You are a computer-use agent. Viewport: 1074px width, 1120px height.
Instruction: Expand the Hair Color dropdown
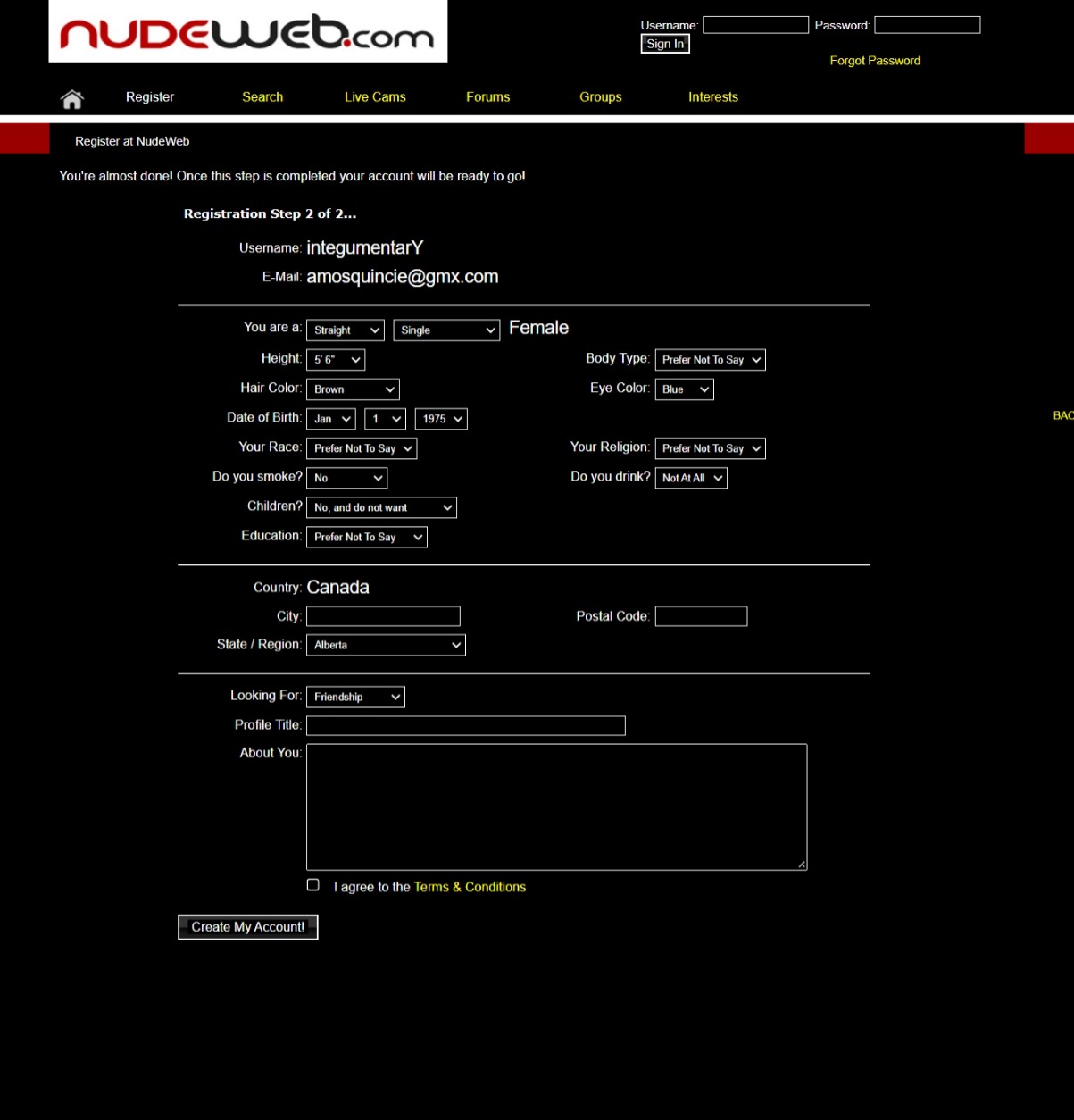tap(353, 389)
